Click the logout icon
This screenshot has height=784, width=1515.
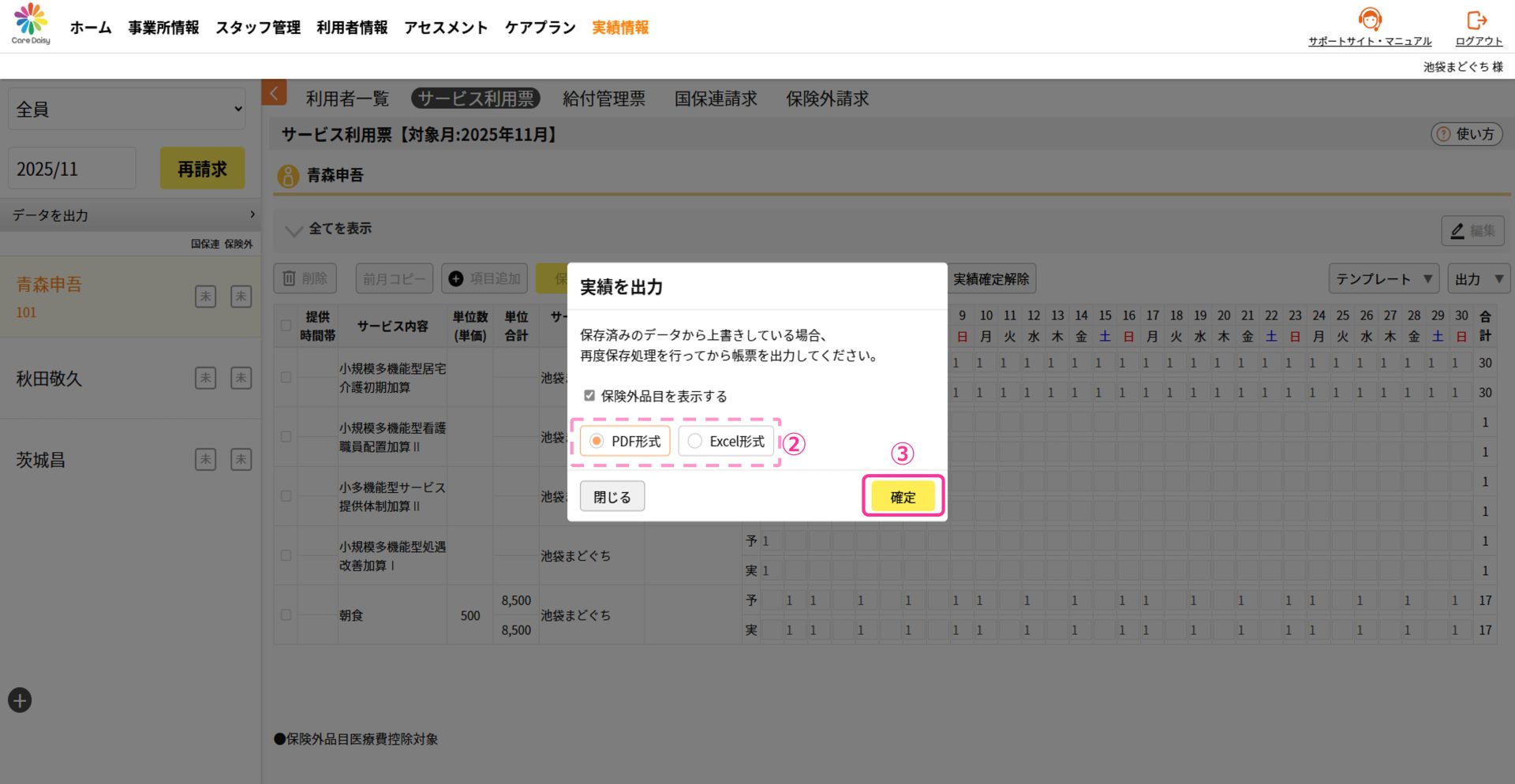tap(1476, 20)
